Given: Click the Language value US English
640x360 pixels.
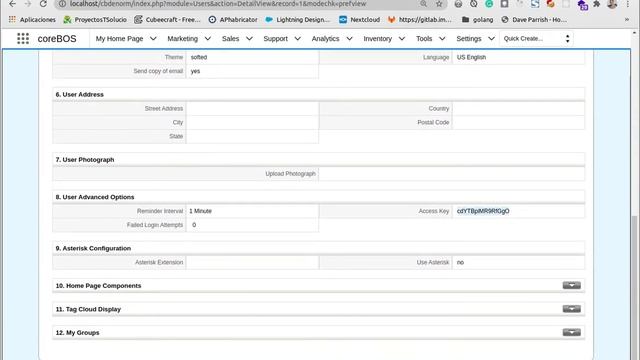Looking at the screenshot, I should click(x=471, y=57).
